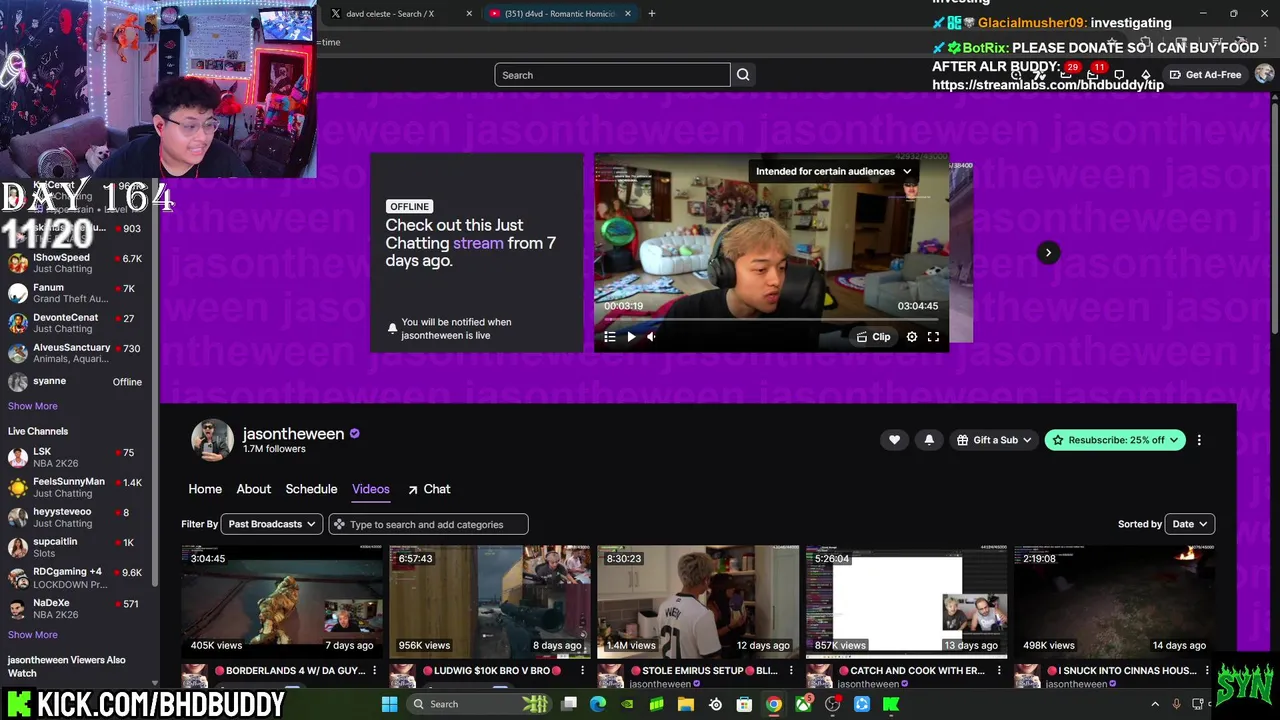
Task: Open the chapters list in video player
Action: pos(610,337)
